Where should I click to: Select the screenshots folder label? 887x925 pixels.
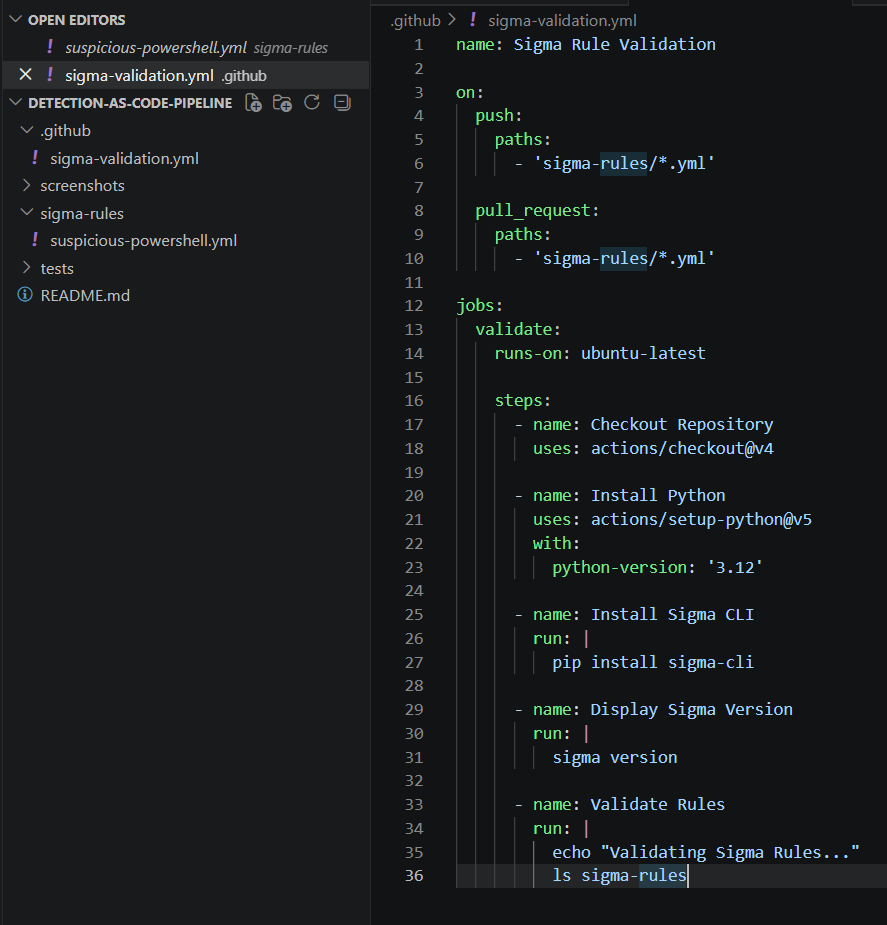pos(83,186)
